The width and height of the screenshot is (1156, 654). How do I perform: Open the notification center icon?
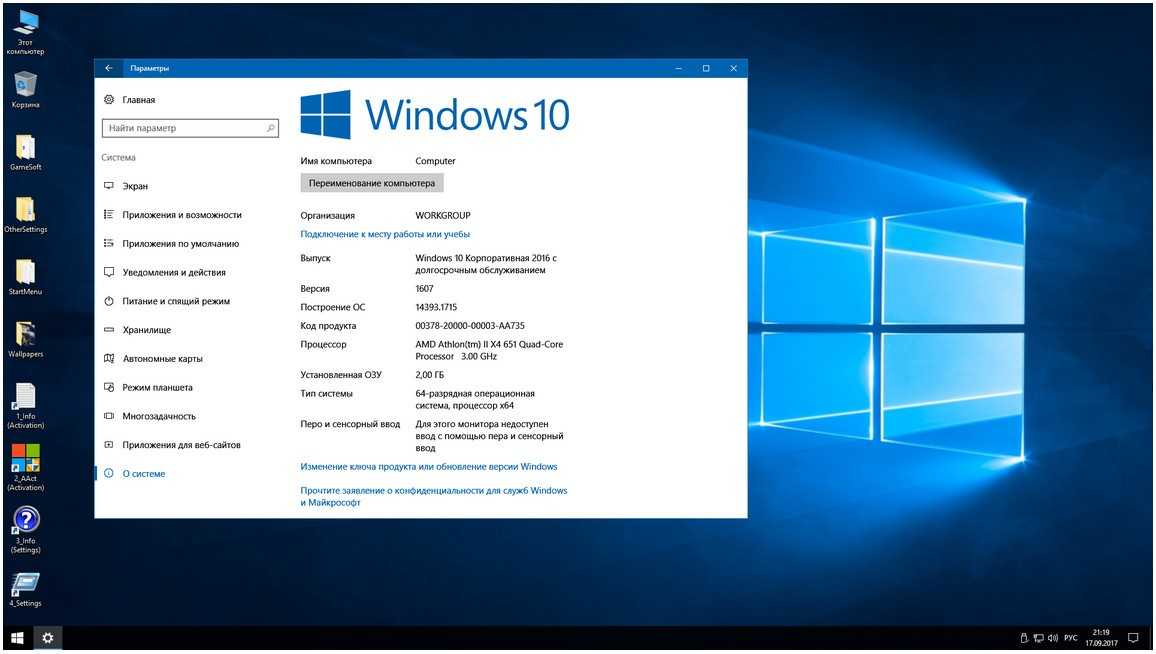coord(1133,639)
